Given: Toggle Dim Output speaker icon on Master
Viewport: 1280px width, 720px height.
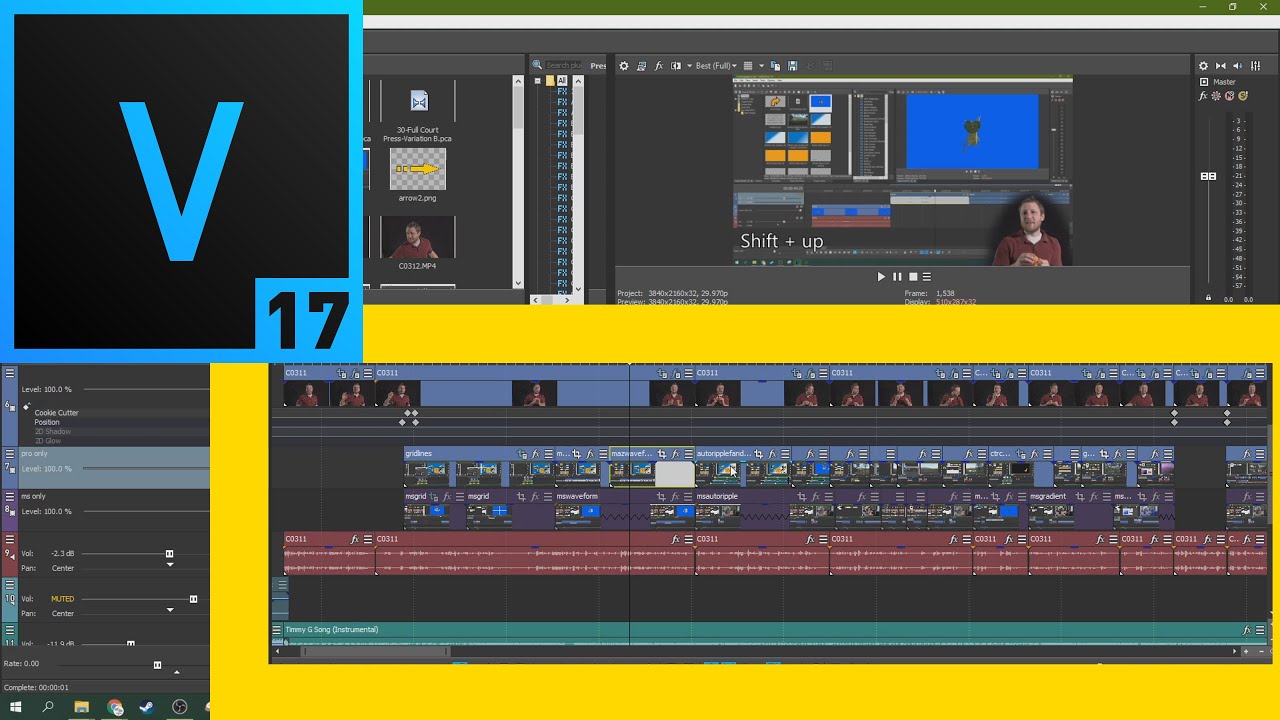Looking at the screenshot, I should 1238,66.
